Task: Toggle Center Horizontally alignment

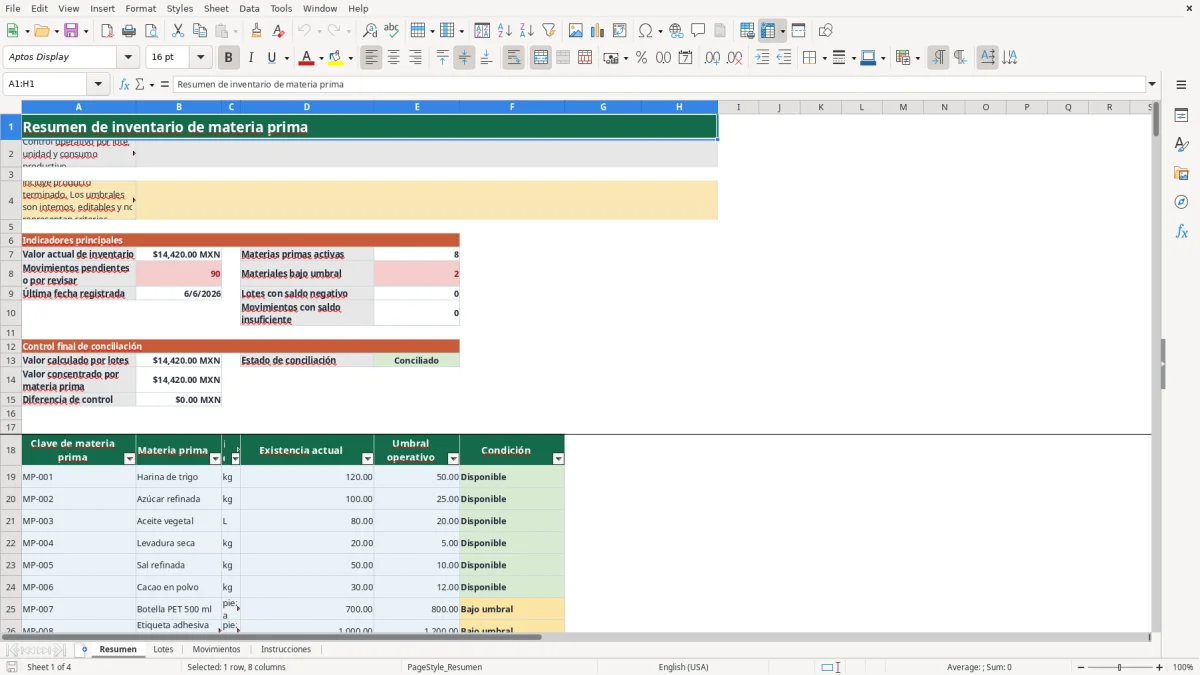Action: click(x=394, y=58)
